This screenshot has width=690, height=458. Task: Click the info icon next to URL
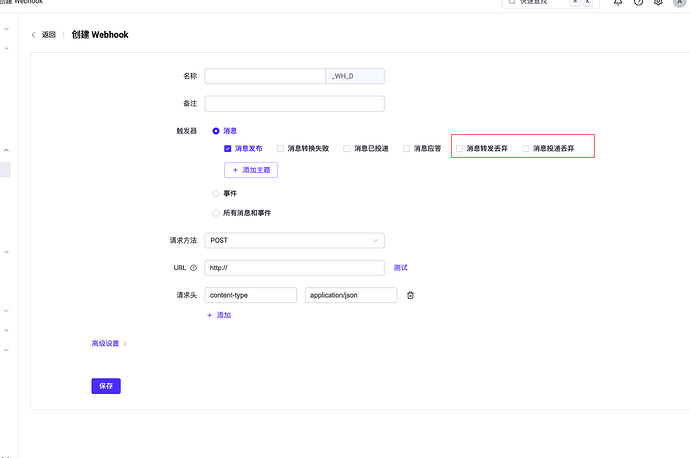[193, 268]
